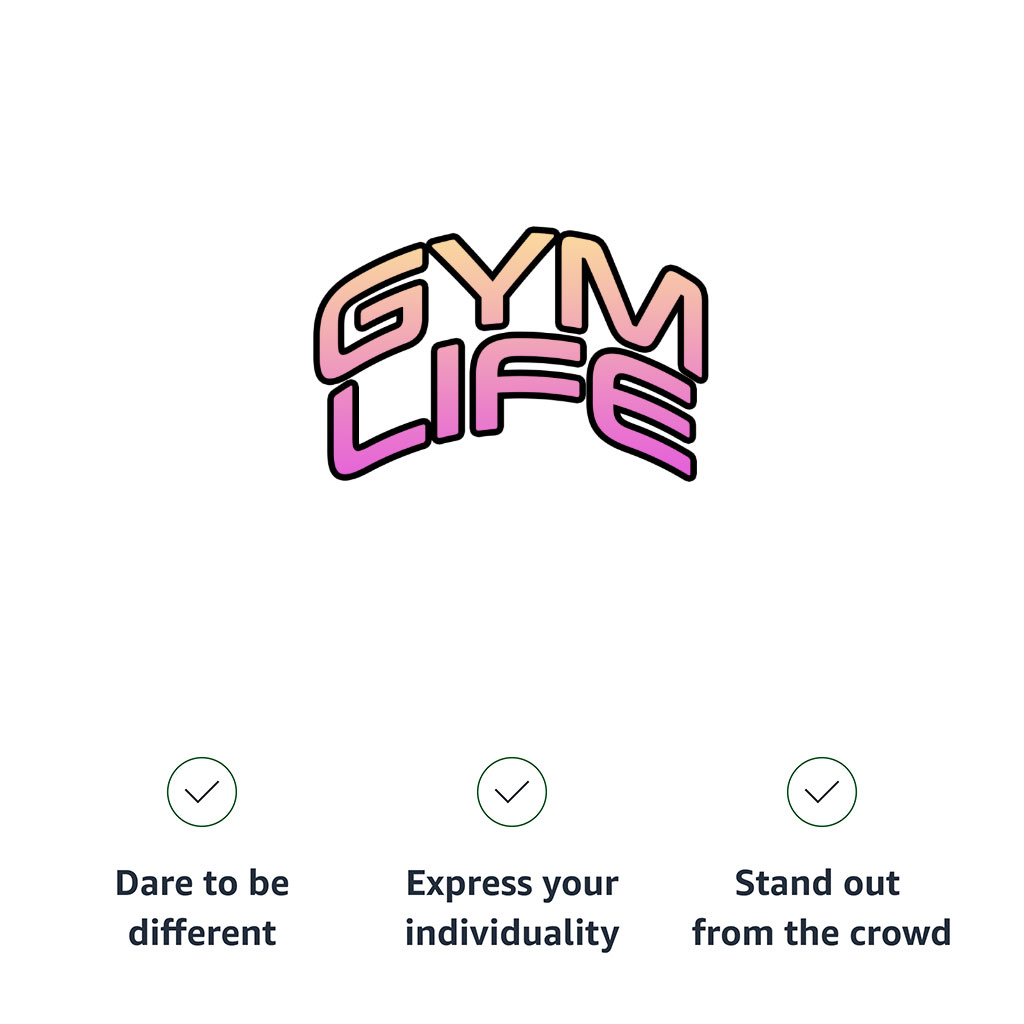Click the checkmark icon above Stand out from the crowd
Image resolution: width=1024 pixels, height=1024 pixels.
click(x=822, y=792)
